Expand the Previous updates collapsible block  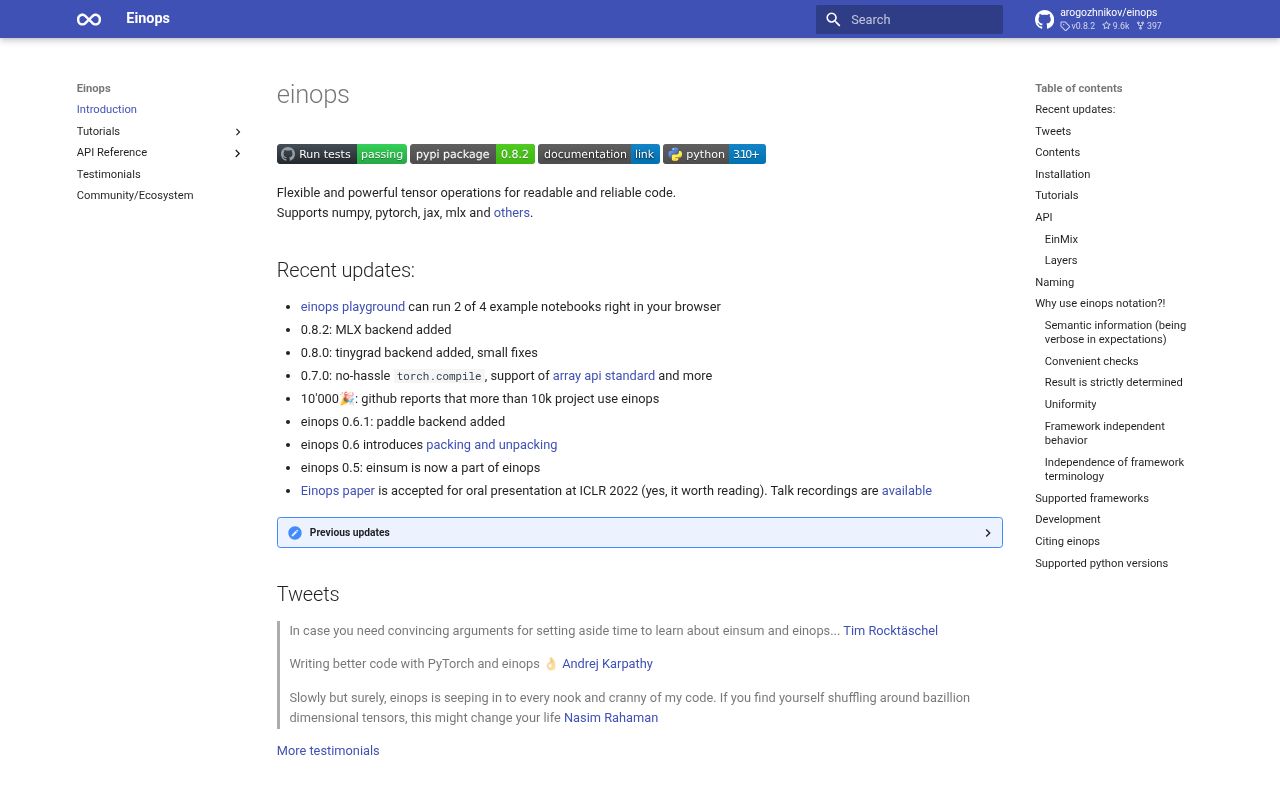tap(640, 533)
